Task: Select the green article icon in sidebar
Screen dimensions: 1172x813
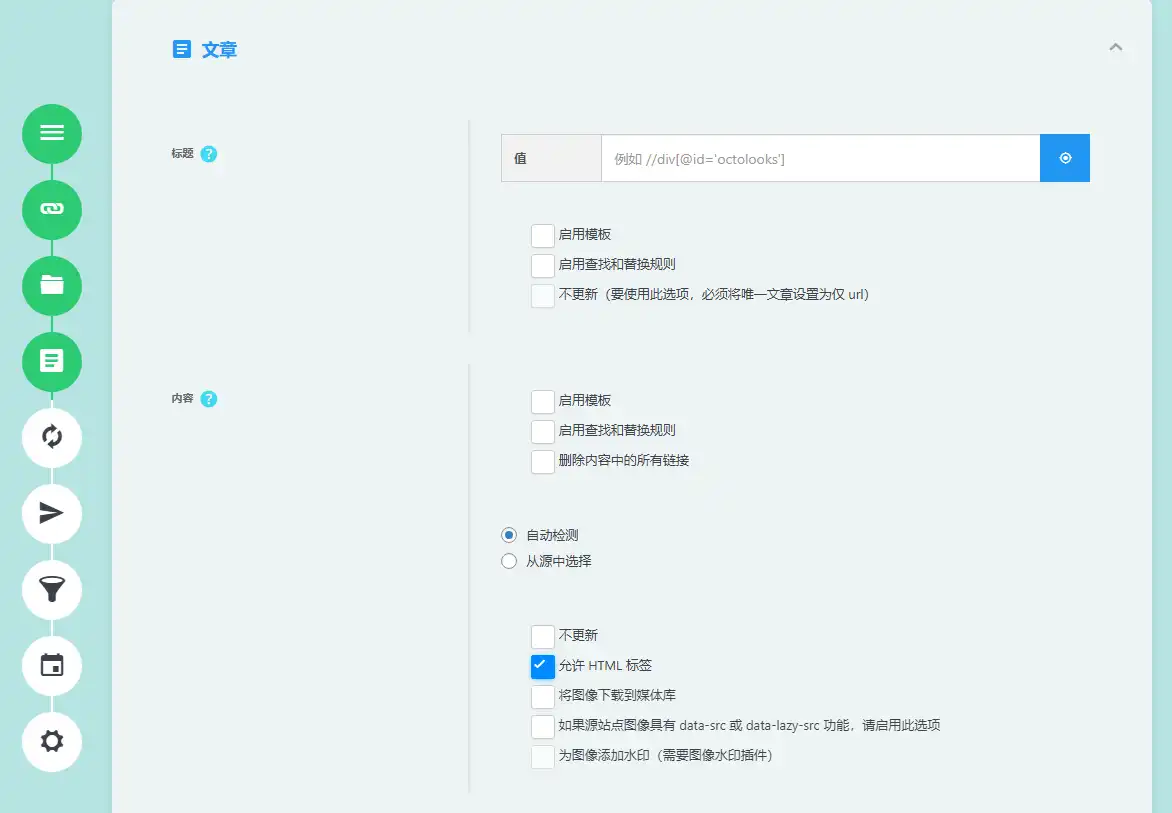Action: coord(51,362)
